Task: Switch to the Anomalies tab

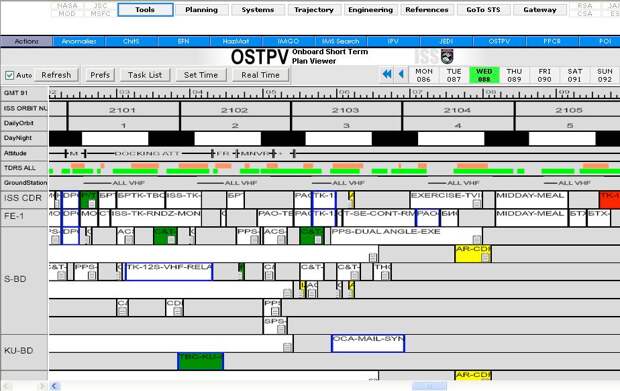Action: (79, 41)
